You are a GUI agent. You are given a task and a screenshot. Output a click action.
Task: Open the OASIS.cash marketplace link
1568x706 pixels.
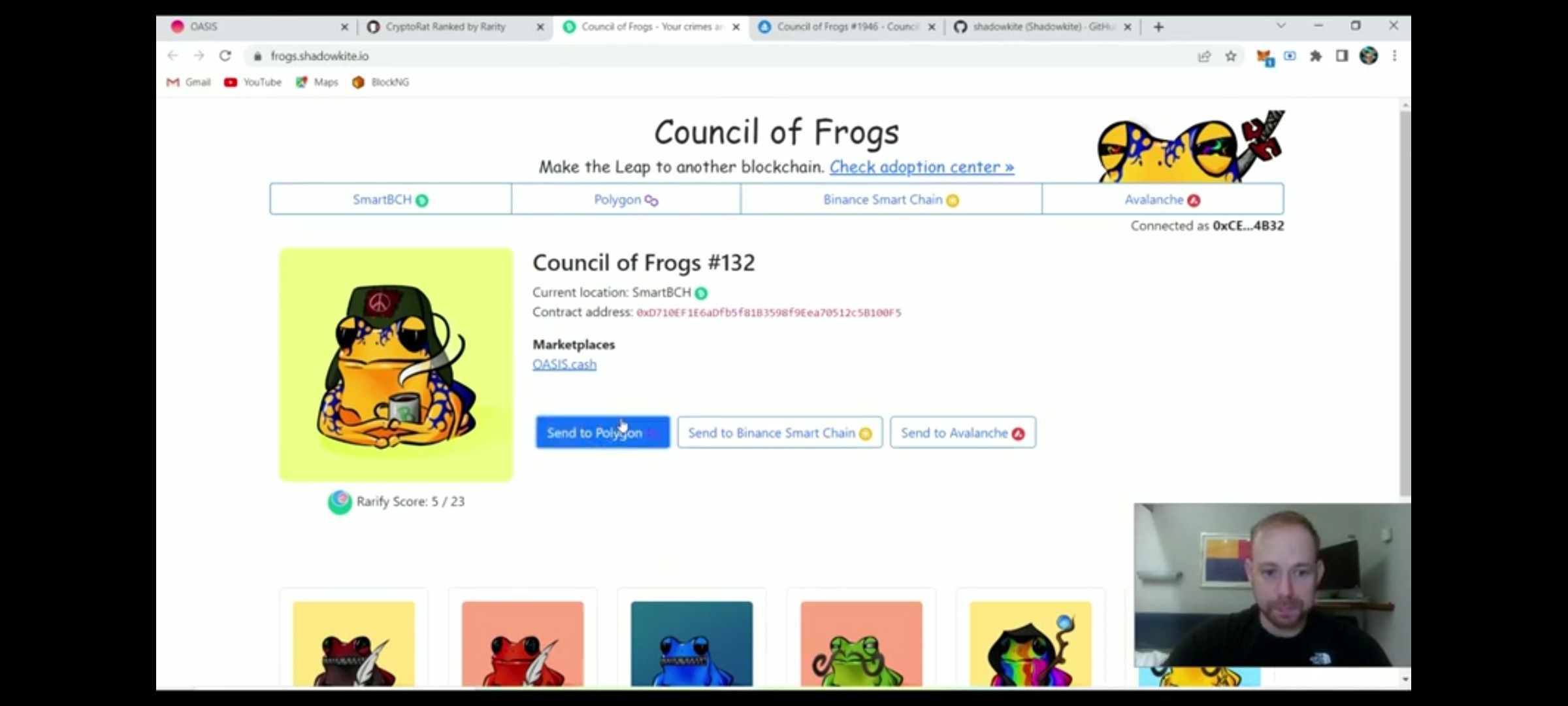[x=564, y=364]
